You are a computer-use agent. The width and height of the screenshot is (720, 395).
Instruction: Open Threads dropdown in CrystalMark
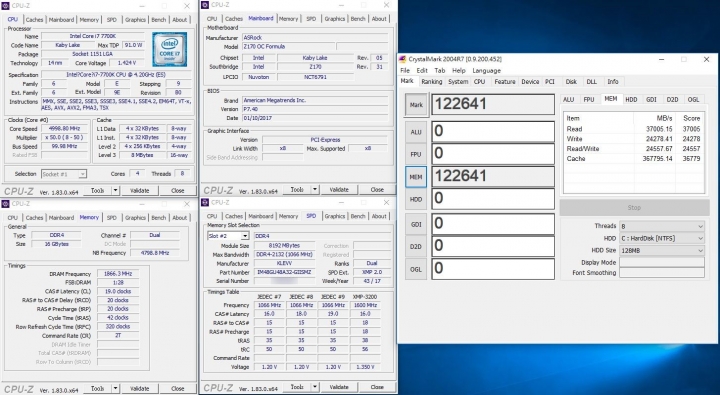[x=662, y=226]
